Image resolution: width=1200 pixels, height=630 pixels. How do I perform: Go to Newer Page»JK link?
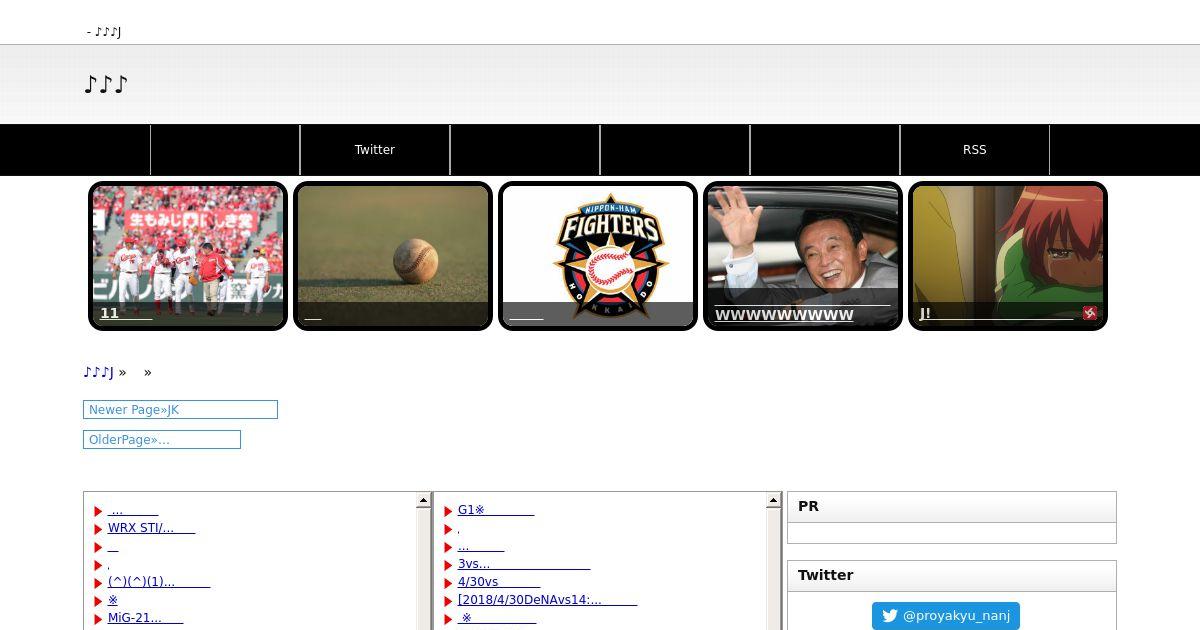(x=180, y=410)
